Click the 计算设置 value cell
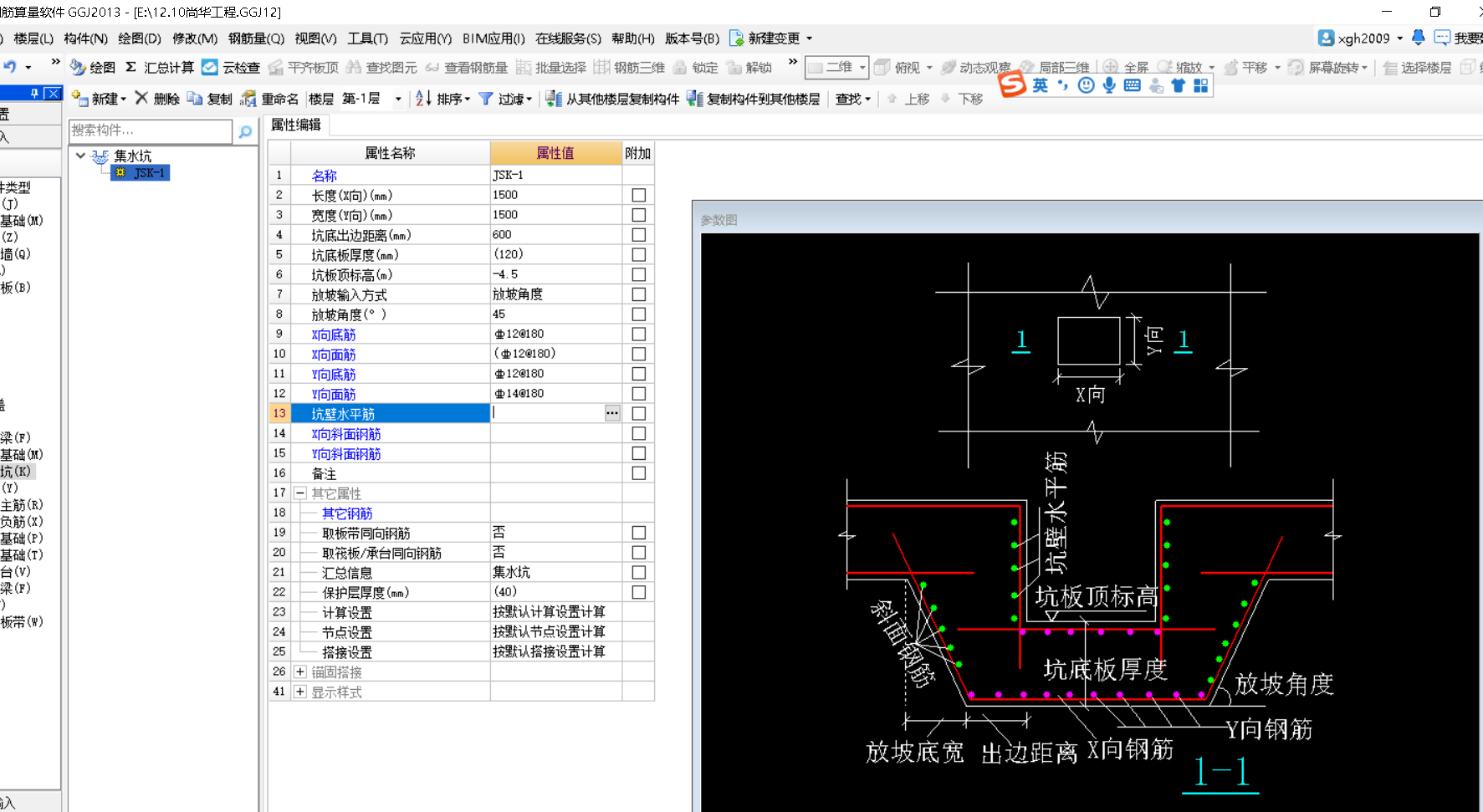Viewport: 1483px width, 812px height. 555,612
